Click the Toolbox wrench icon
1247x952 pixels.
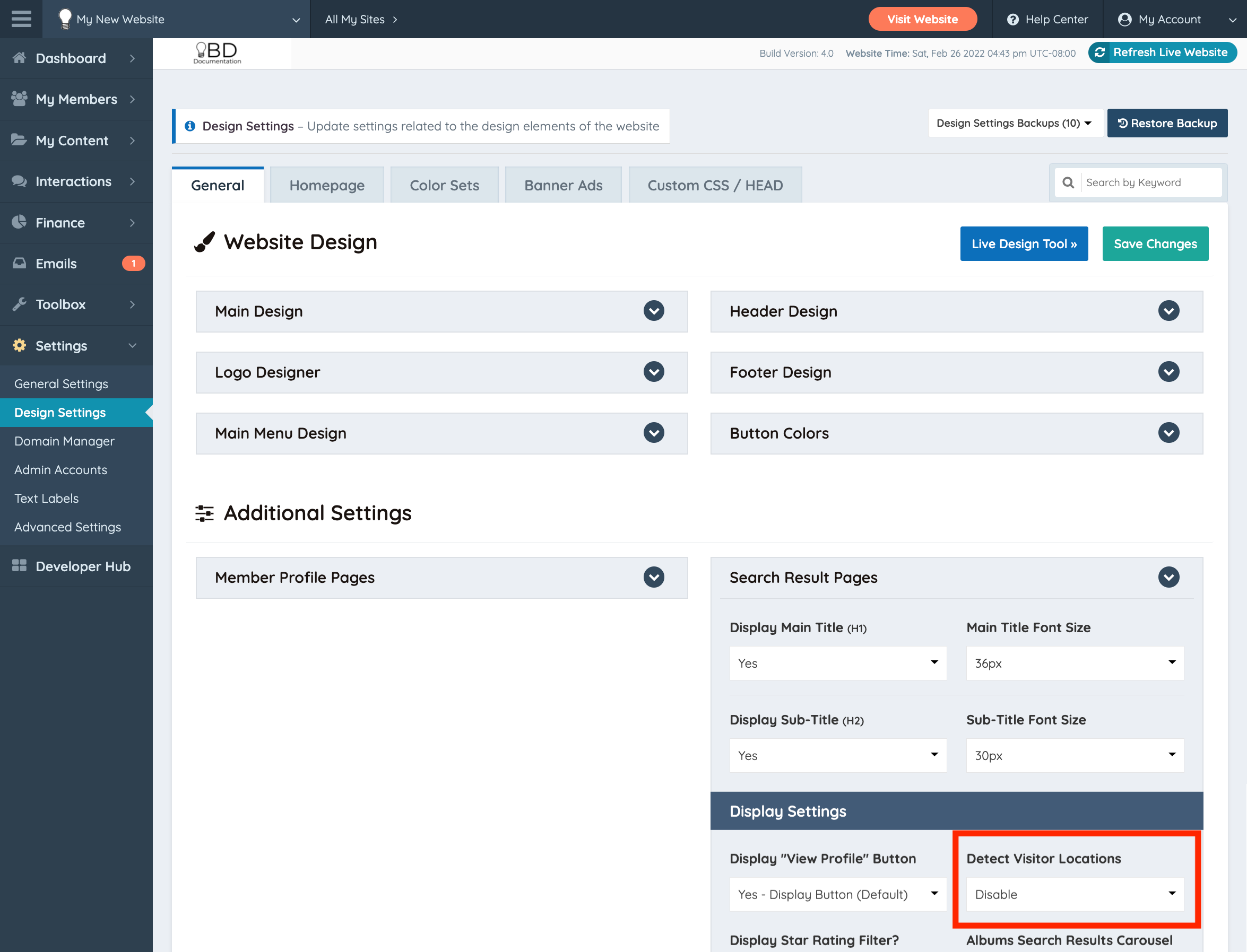[x=19, y=304]
